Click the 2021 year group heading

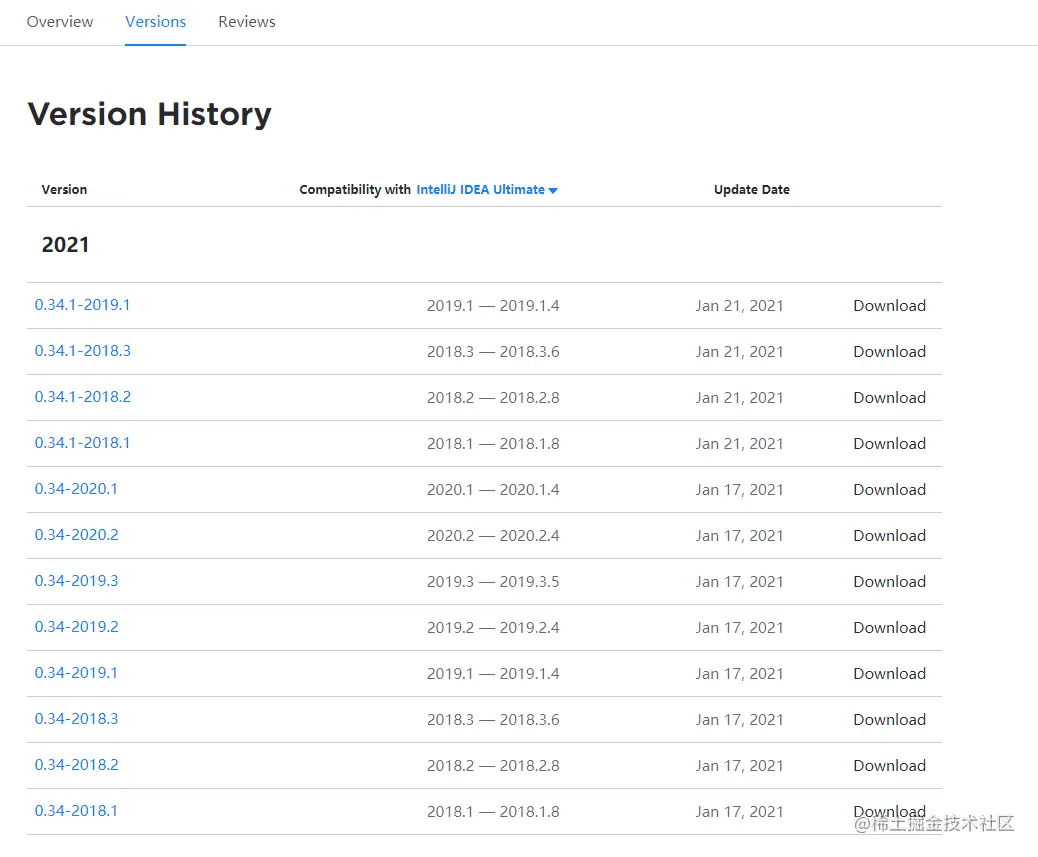click(65, 245)
